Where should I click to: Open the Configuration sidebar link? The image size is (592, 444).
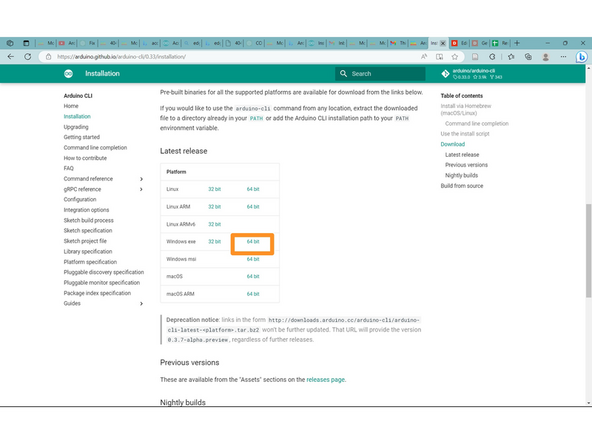pyautogui.click(x=80, y=199)
